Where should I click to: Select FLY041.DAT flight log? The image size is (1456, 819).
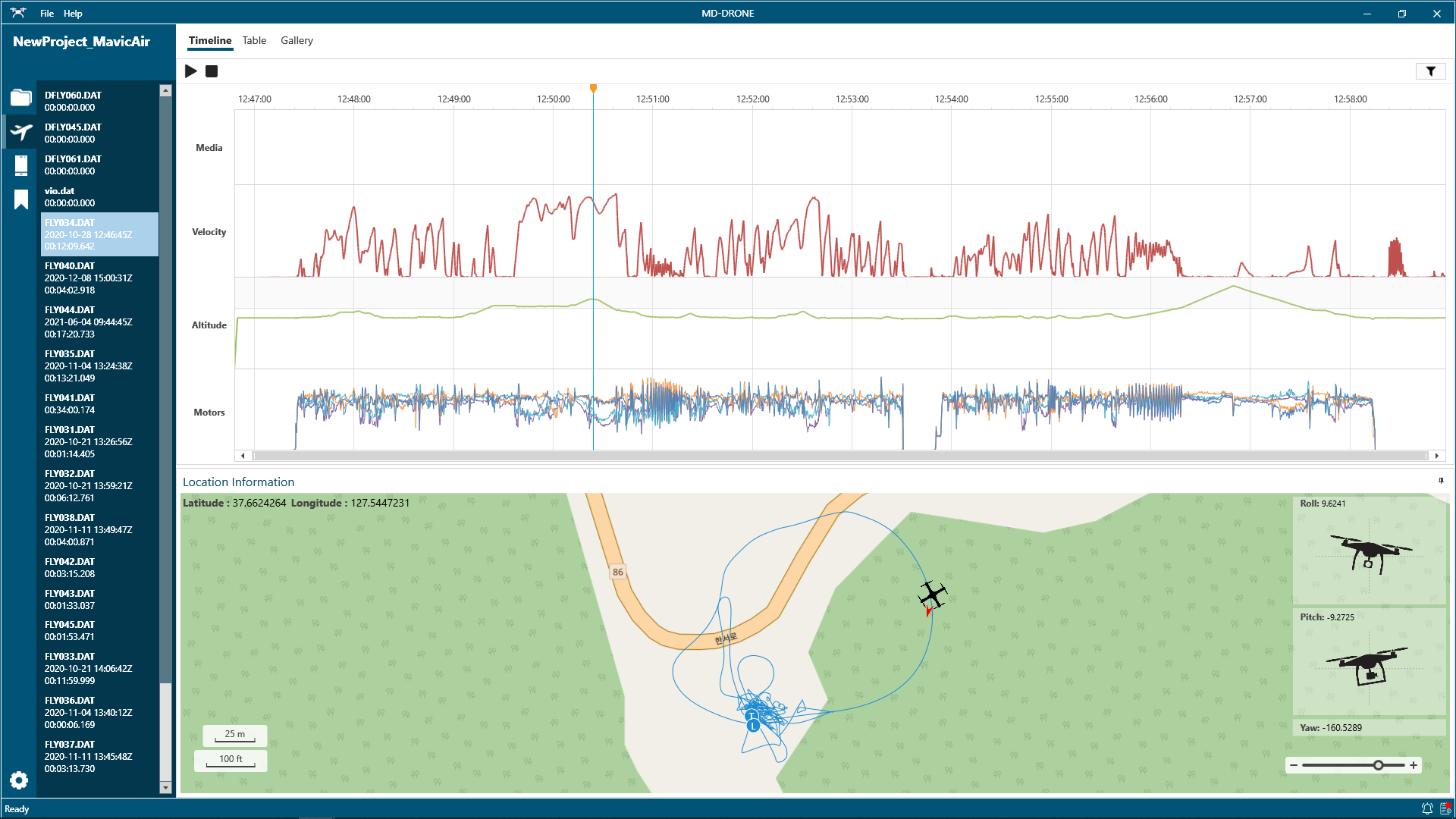click(x=99, y=403)
